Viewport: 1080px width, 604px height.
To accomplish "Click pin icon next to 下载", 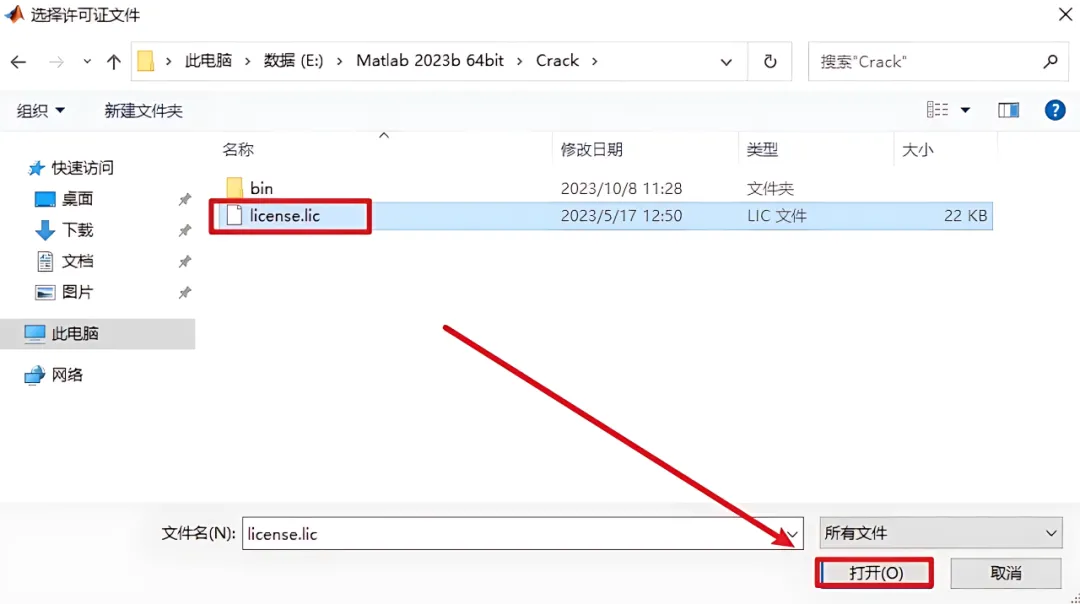I will tap(185, 231).
